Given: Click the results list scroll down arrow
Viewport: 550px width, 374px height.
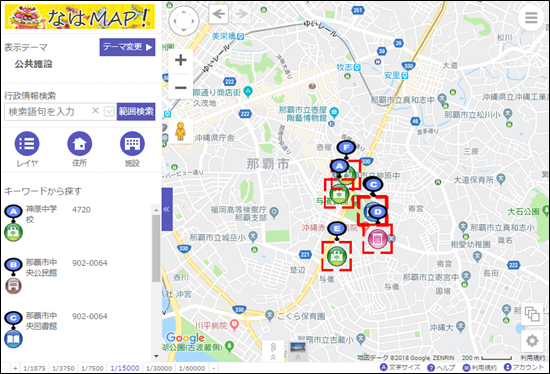Looking at the screenshot, I should pos(156,356).
